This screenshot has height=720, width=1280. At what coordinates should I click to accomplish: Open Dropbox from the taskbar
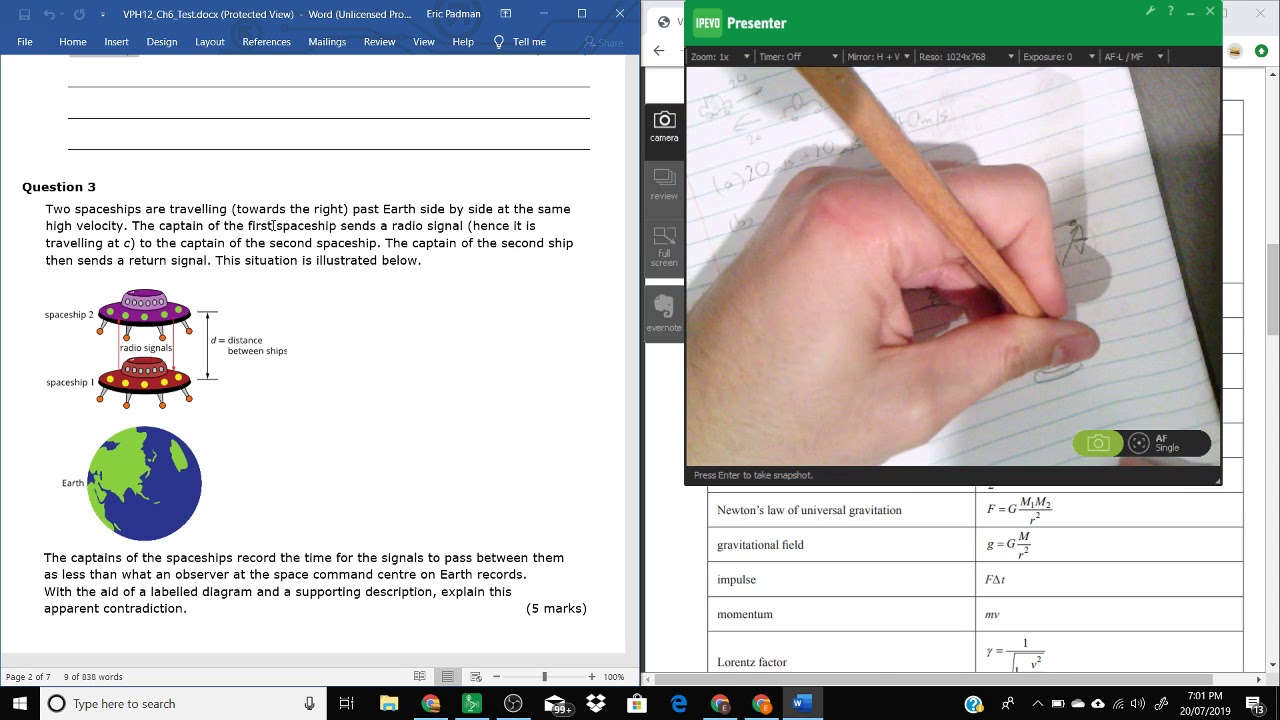pos(596,704)
